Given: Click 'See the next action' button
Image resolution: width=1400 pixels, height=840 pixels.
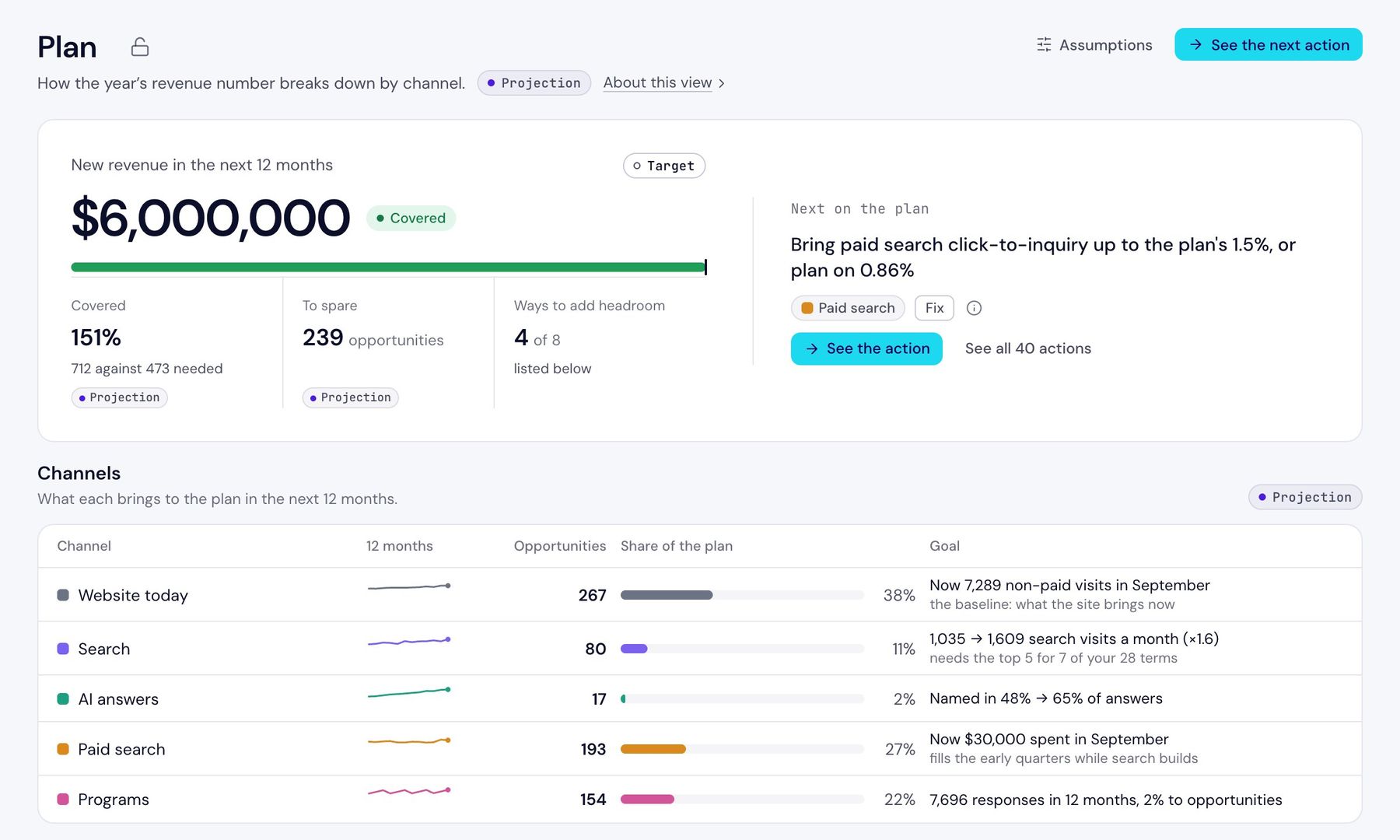Looking at the screenshot, I should 1268,44.
